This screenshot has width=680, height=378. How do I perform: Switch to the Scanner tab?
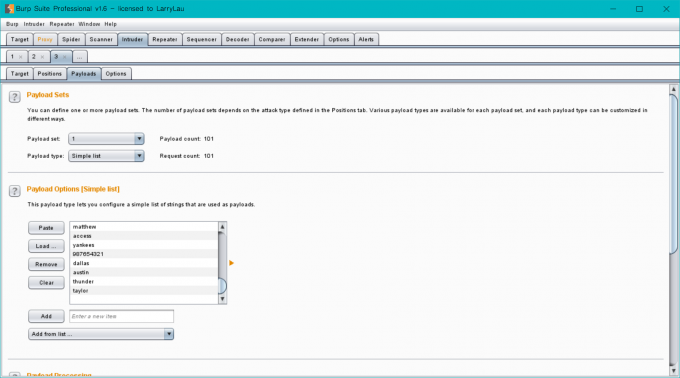point(101,39)
